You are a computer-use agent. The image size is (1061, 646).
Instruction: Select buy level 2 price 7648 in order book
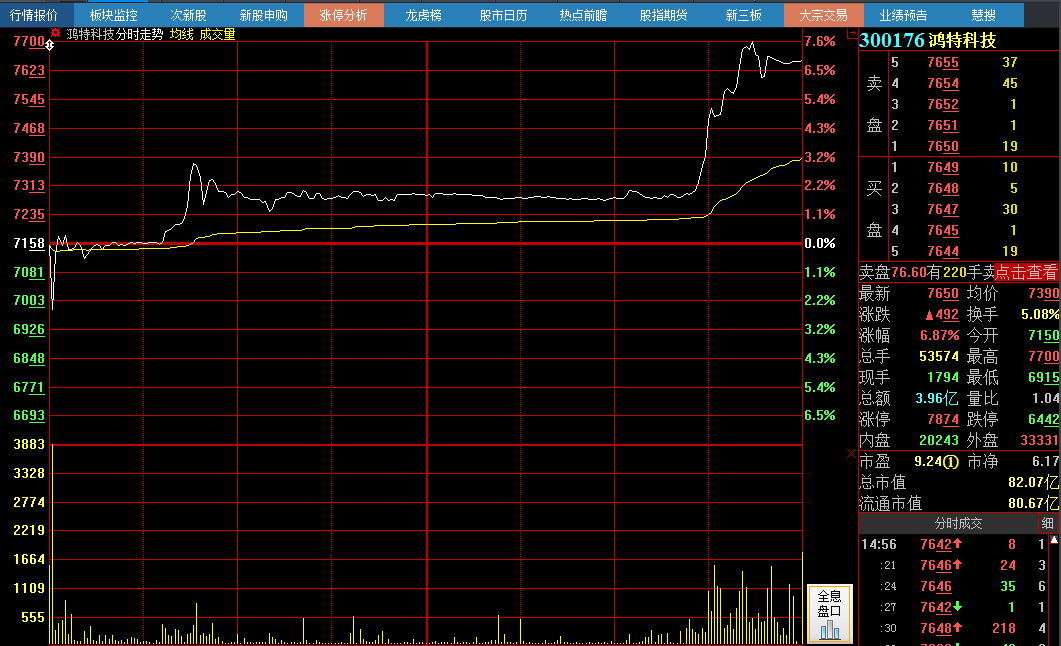[943, 188]
